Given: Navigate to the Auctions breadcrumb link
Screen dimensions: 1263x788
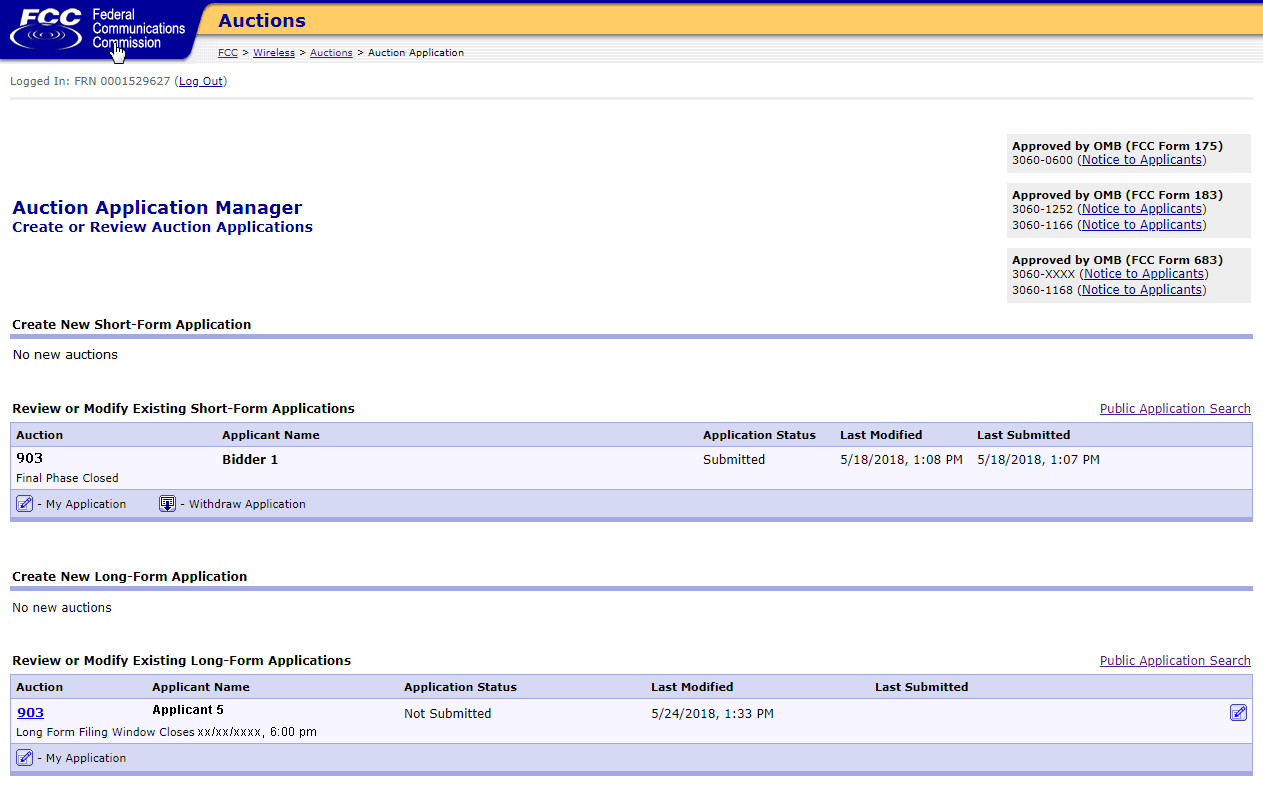Looking at the screenshot, I should point(331,53).
